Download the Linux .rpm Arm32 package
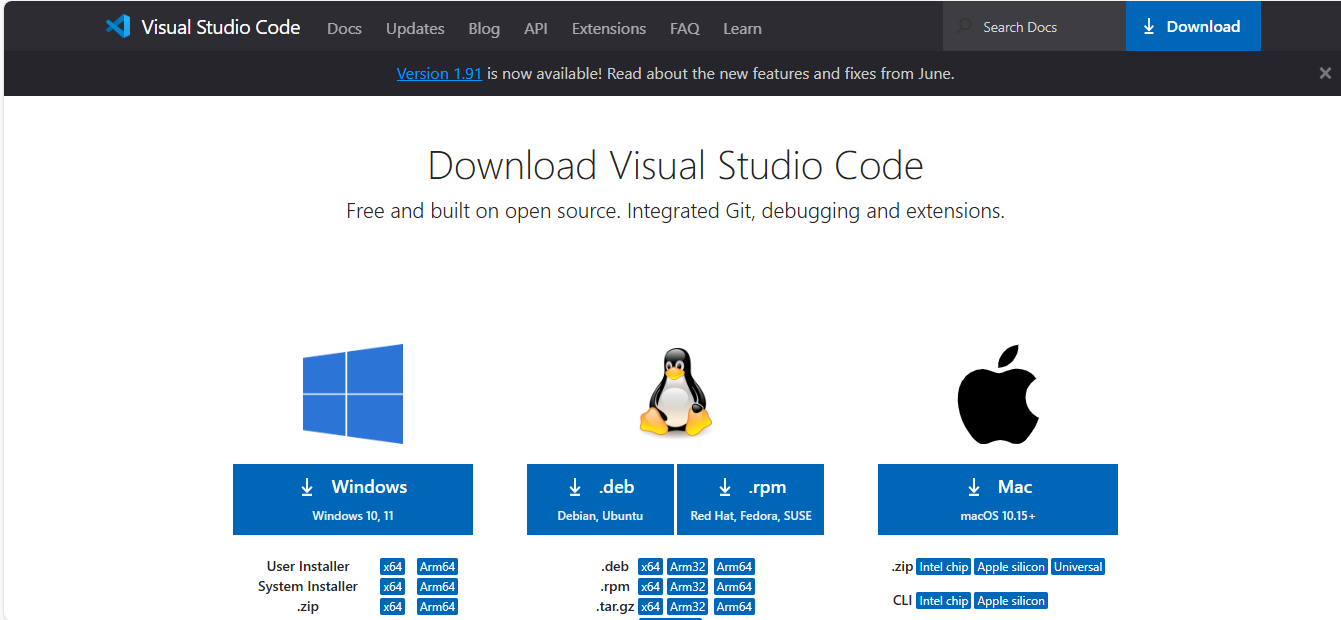 (x=688, y=587)
